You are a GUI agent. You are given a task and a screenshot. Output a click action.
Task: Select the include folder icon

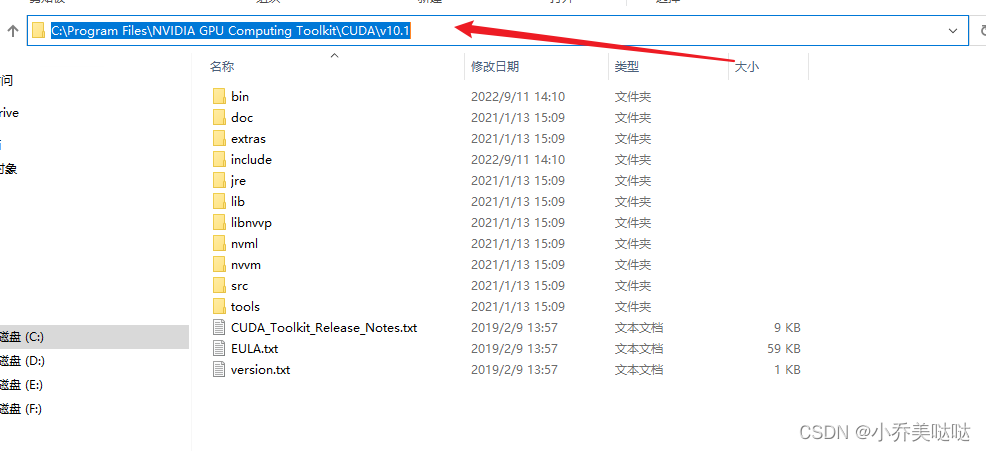point(219,160)
